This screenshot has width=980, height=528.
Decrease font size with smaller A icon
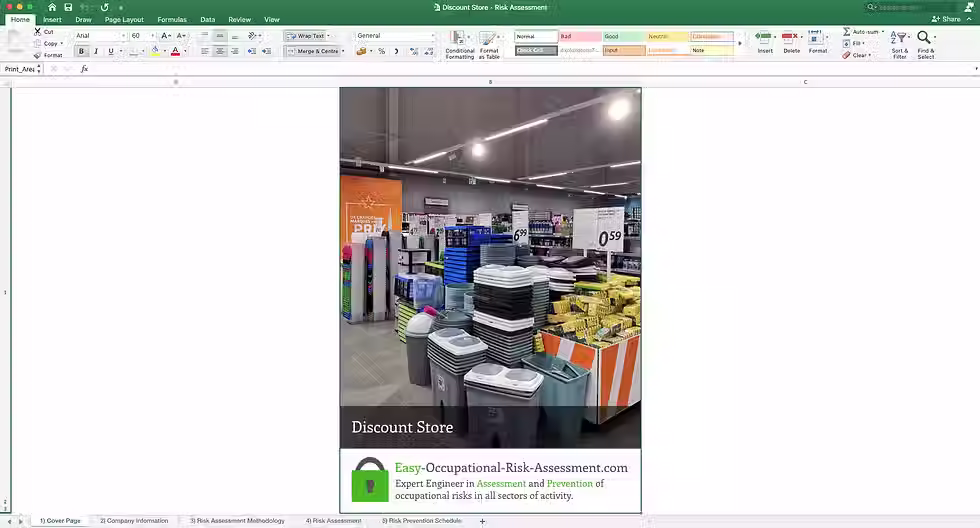click(181, 36)
